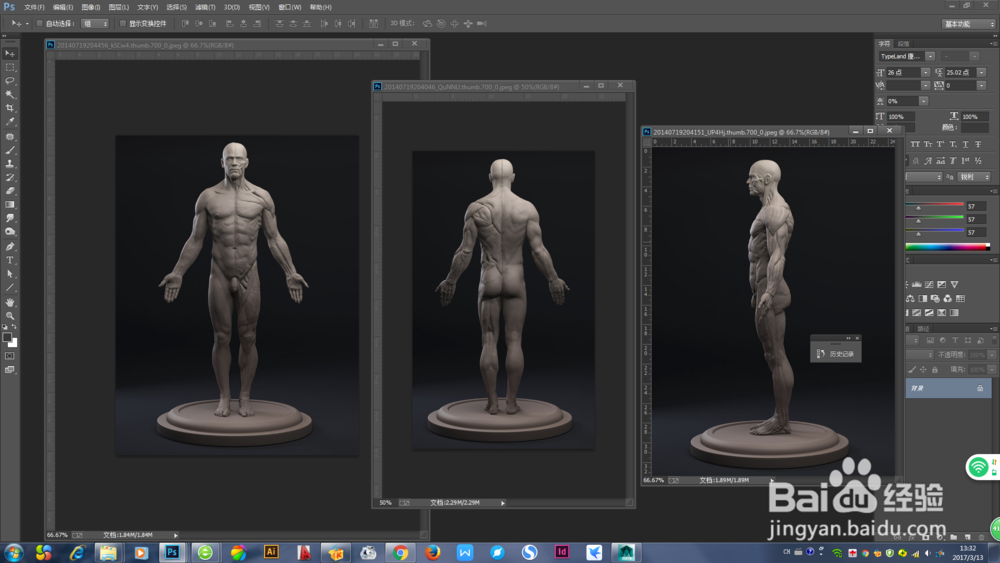The image size is (1000, 563).
Task: Select the Hand tool
Action: point(10,302)
